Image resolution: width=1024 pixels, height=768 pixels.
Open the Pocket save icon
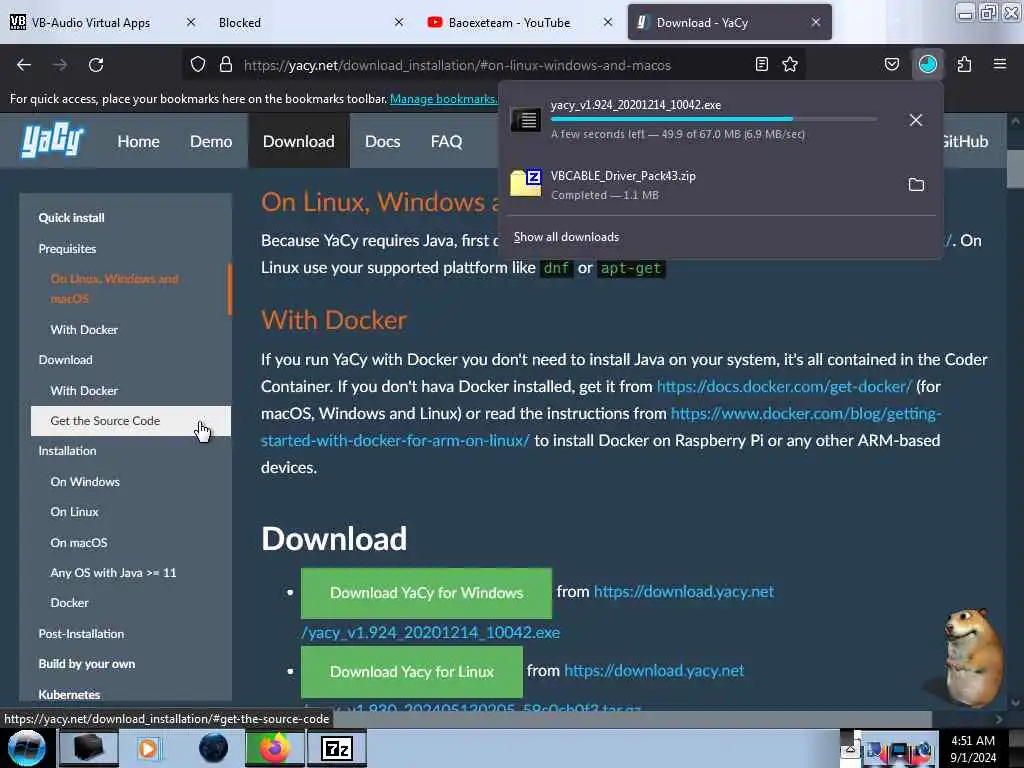891,64
